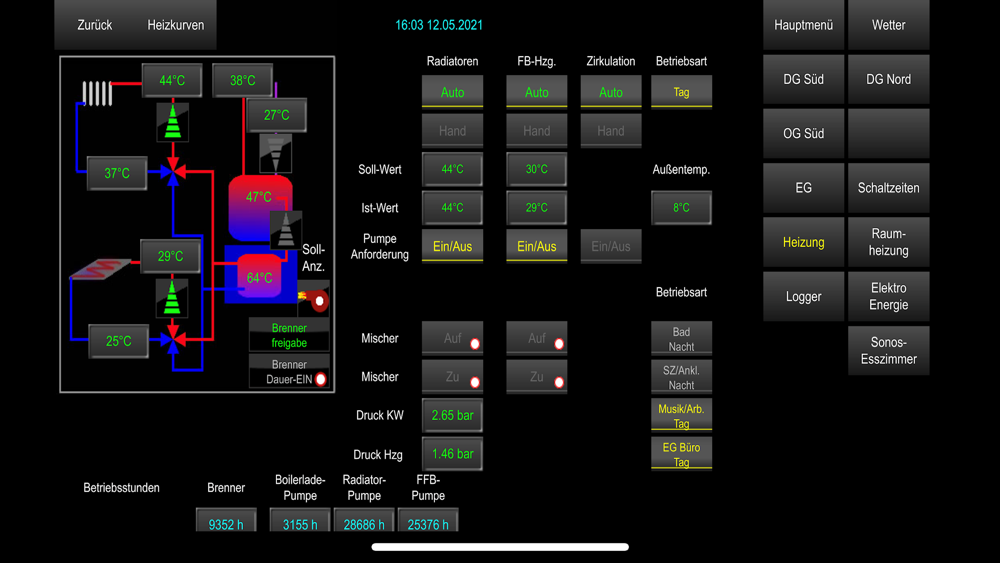
Task: Open the Hauptmenü page
Action: [804, 25]
